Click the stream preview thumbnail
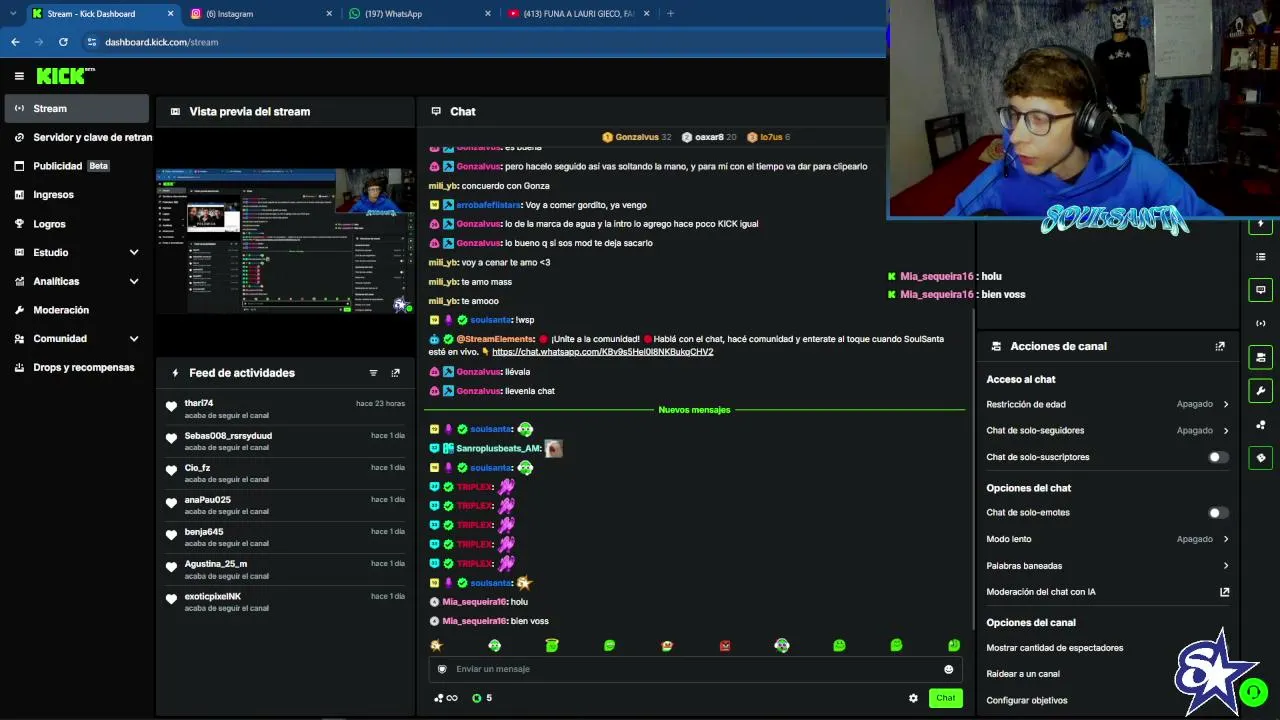The image size is (1280, 720). pos(285,241)
